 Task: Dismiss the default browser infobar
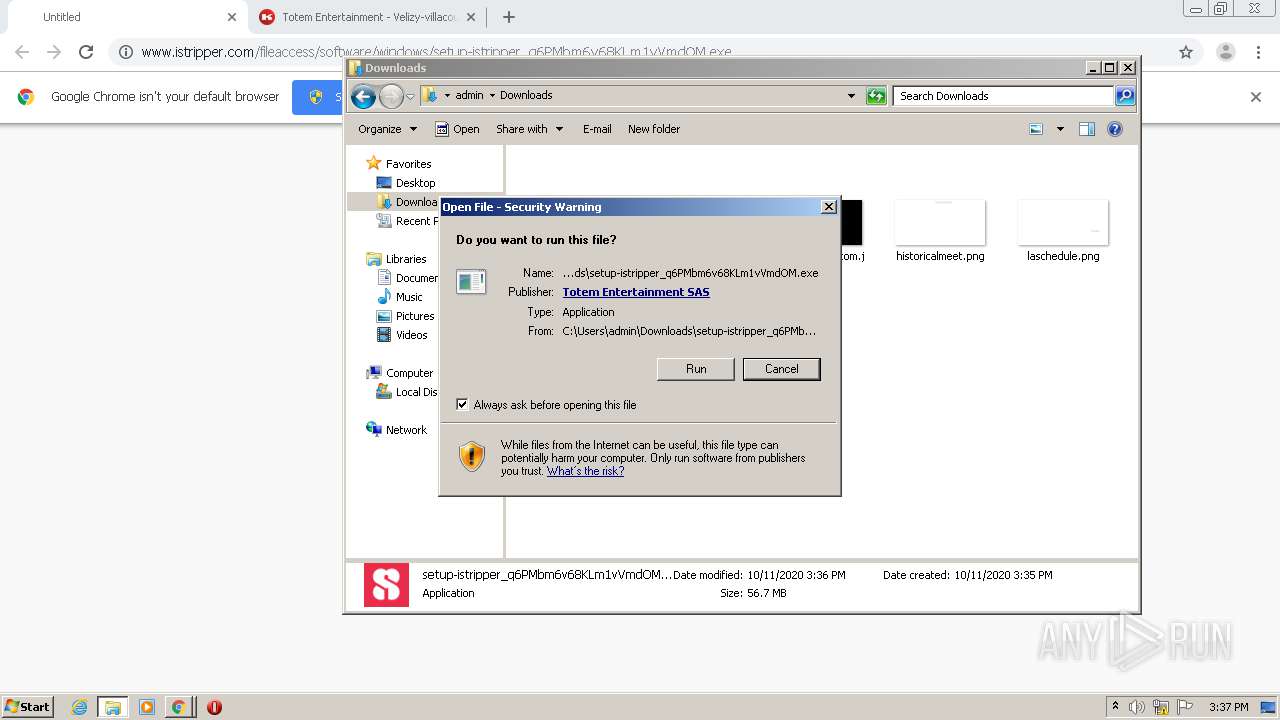tap(1256, 97)
